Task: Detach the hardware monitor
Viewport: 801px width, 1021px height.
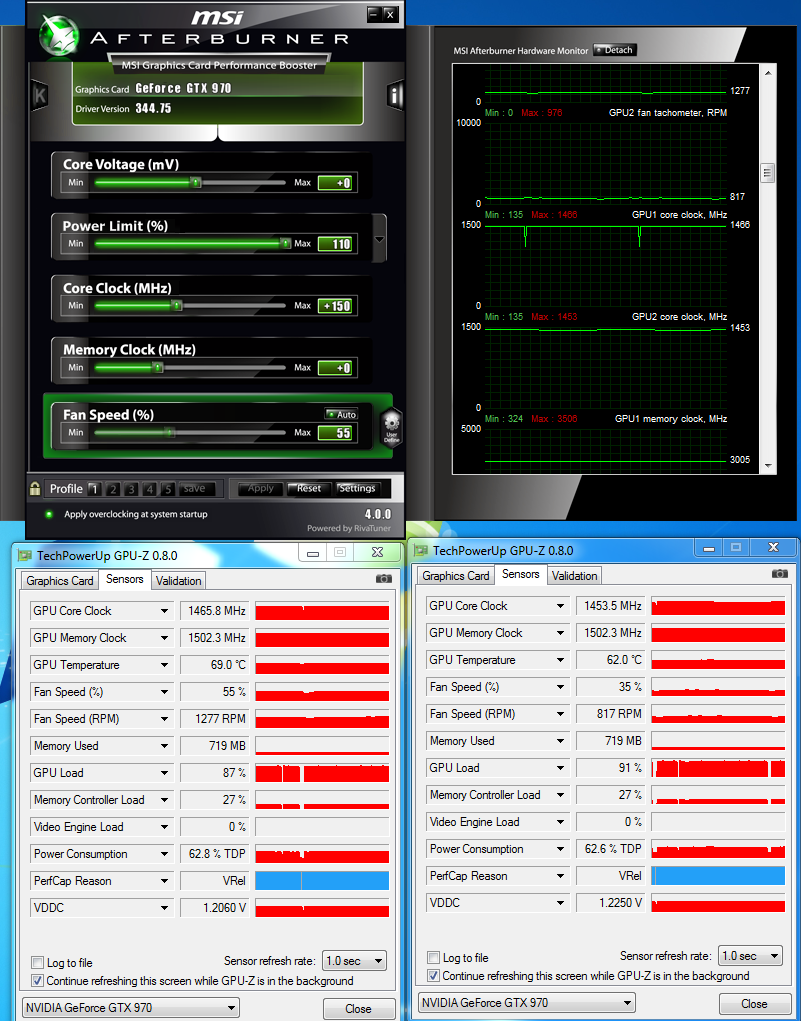Action: [x=613, y=50]
